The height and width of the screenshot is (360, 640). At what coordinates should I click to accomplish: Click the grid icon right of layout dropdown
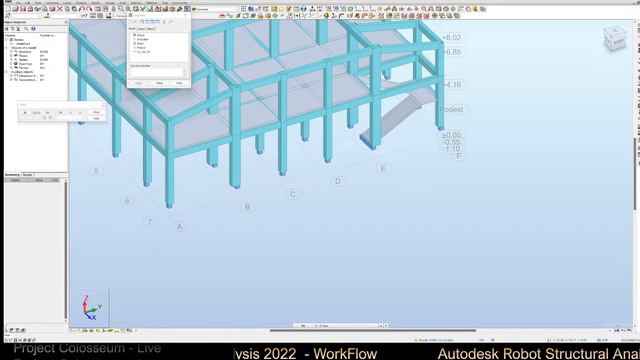(243, 9)
